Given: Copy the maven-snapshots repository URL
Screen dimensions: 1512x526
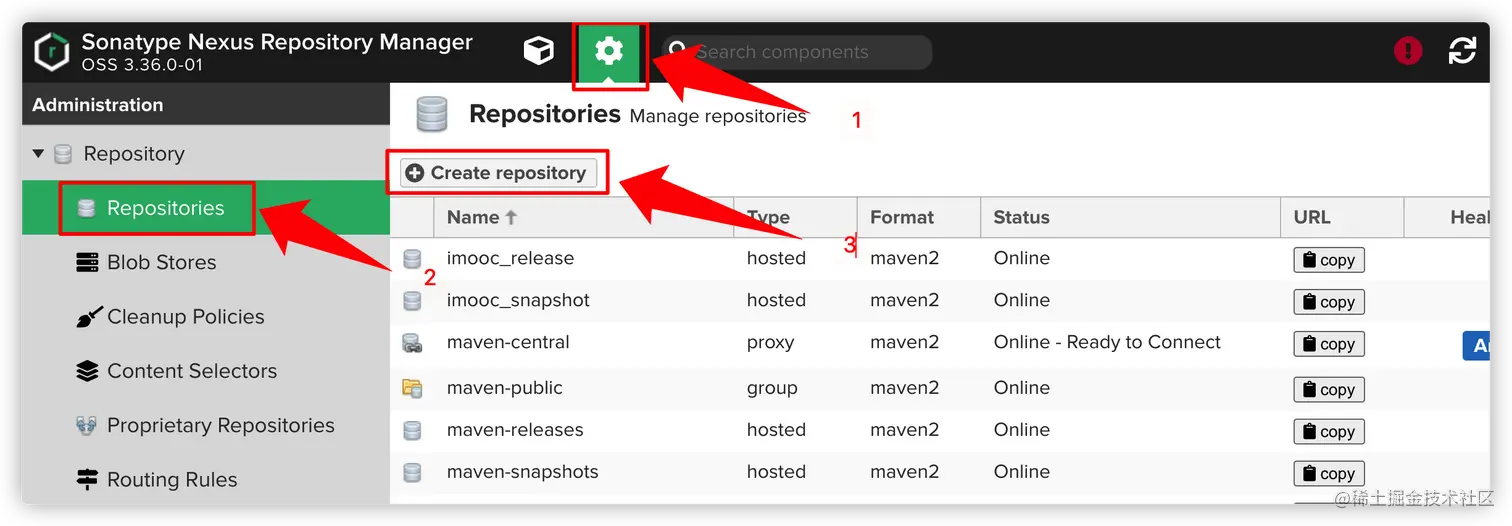Looking at the screenshot, I should pyautogui.click(x=1329, y=474).
